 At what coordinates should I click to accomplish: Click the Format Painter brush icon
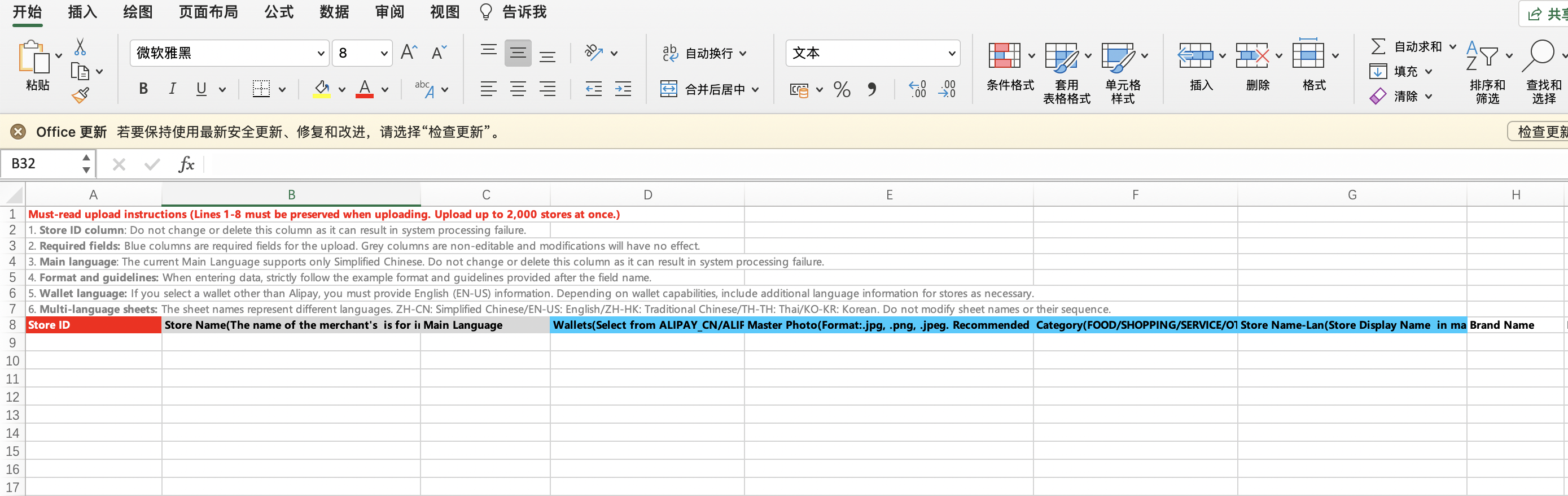[80, 95]
